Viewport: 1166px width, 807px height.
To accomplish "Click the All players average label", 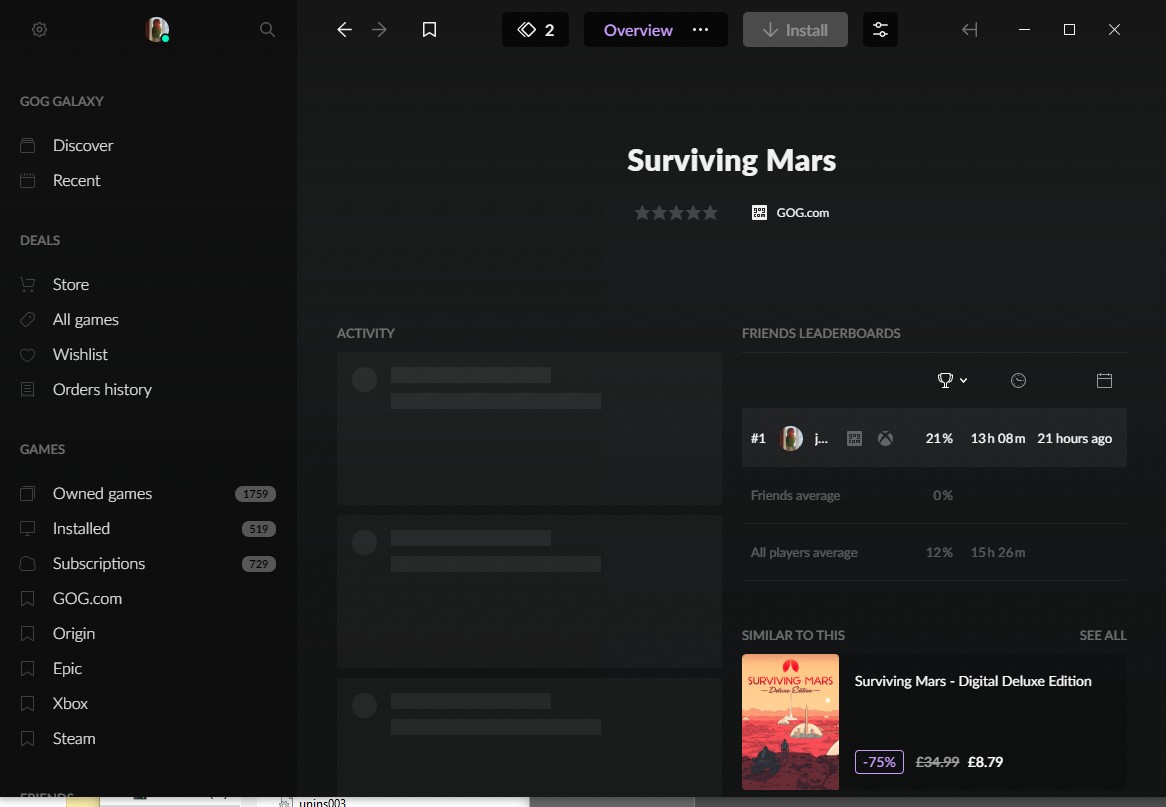I will [804, 553].
